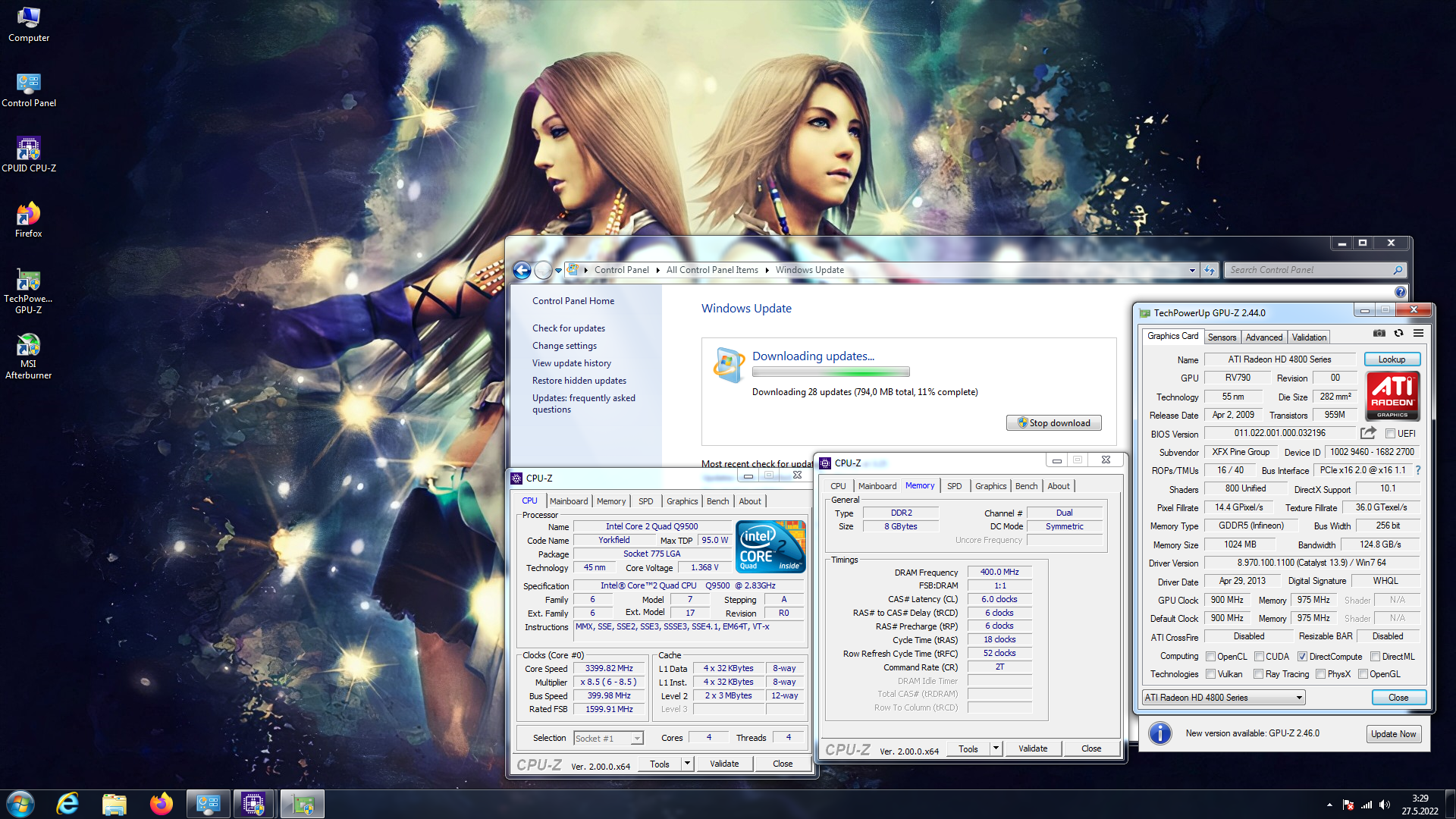Click the Intel Core 2 Quad logo

coord(770,546)
